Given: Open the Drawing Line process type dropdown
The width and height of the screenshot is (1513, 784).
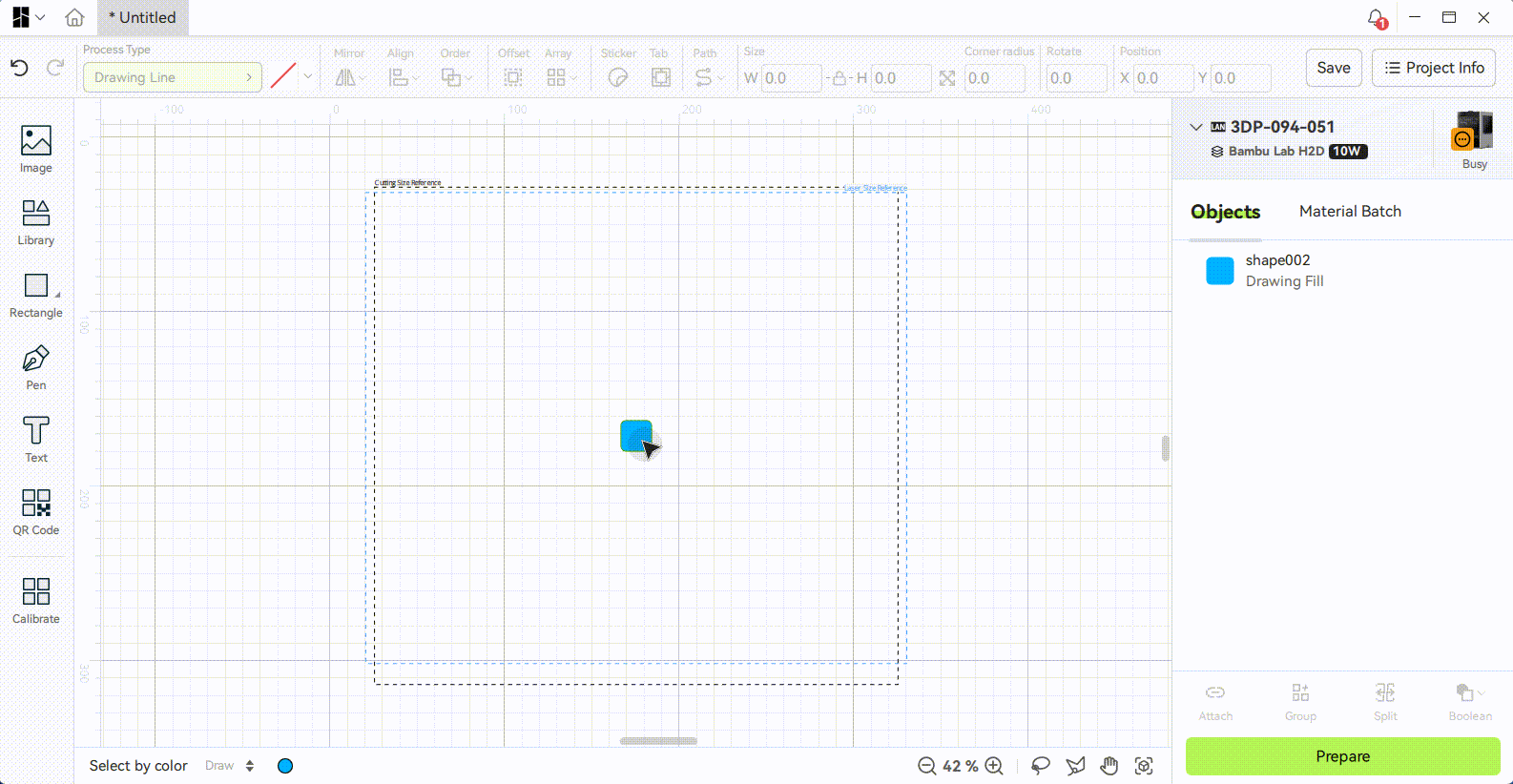Looking at the screenshot, I should click(172, 77).
